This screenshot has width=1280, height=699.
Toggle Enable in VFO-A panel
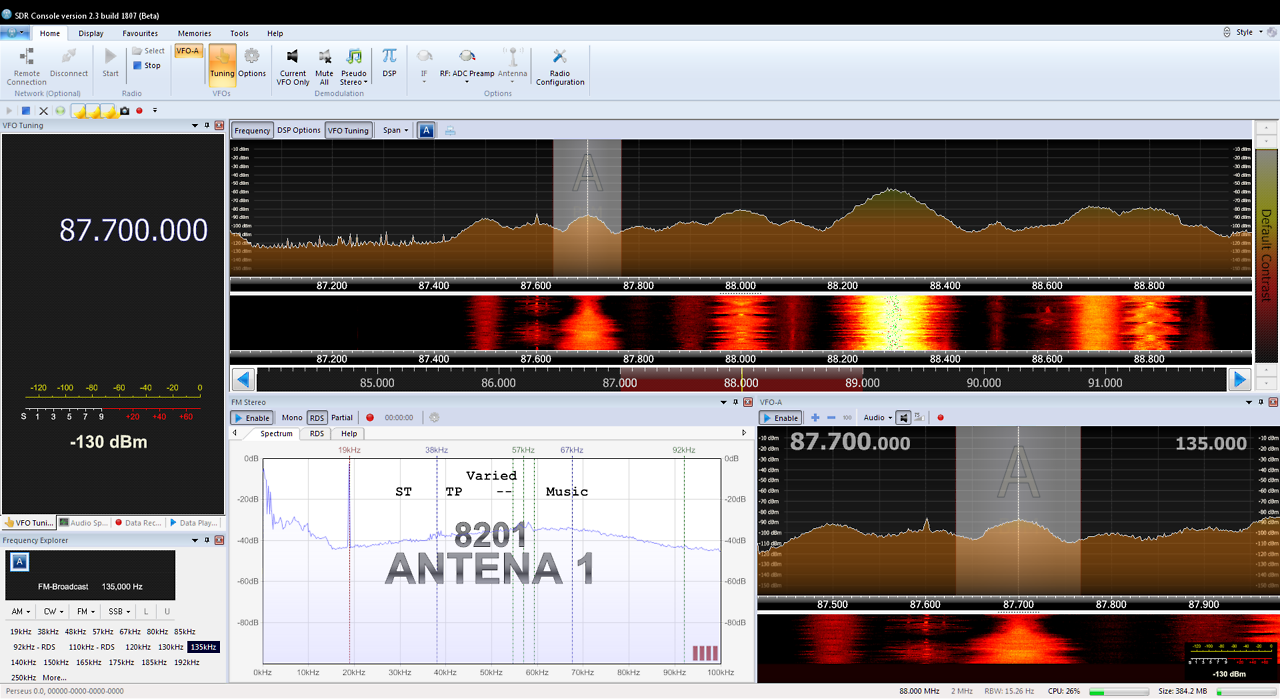tap(781, 418)
